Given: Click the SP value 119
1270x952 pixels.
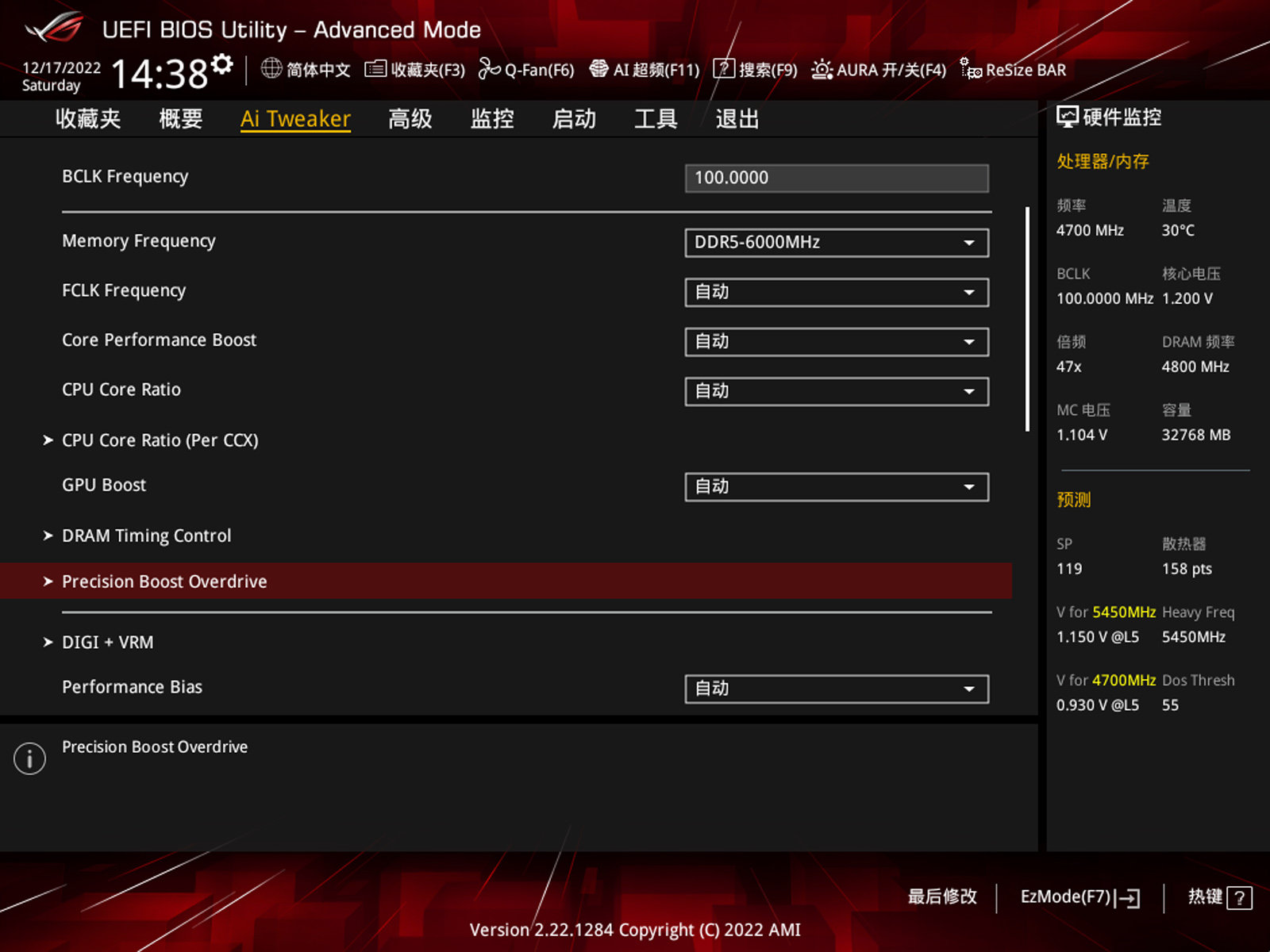Looking at the screenshot, I should coord(1069,569).
